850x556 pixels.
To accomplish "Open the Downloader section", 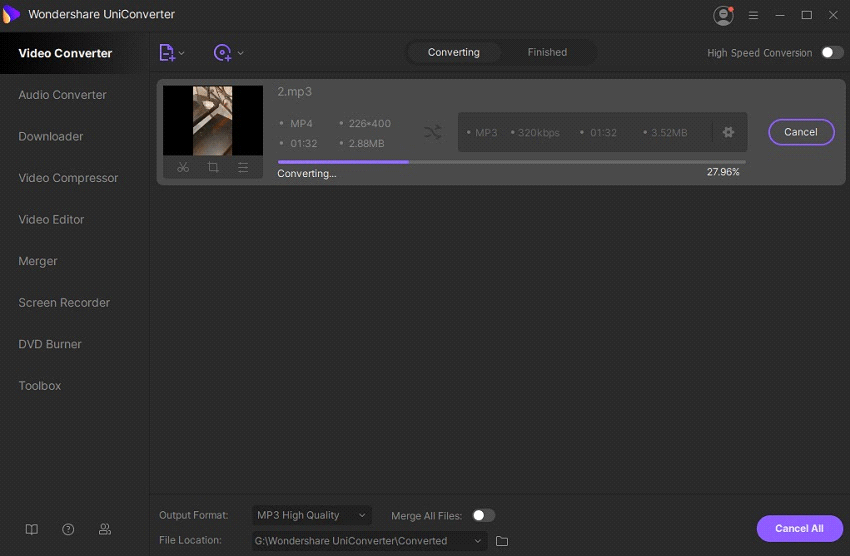I will tap(50, 137).
